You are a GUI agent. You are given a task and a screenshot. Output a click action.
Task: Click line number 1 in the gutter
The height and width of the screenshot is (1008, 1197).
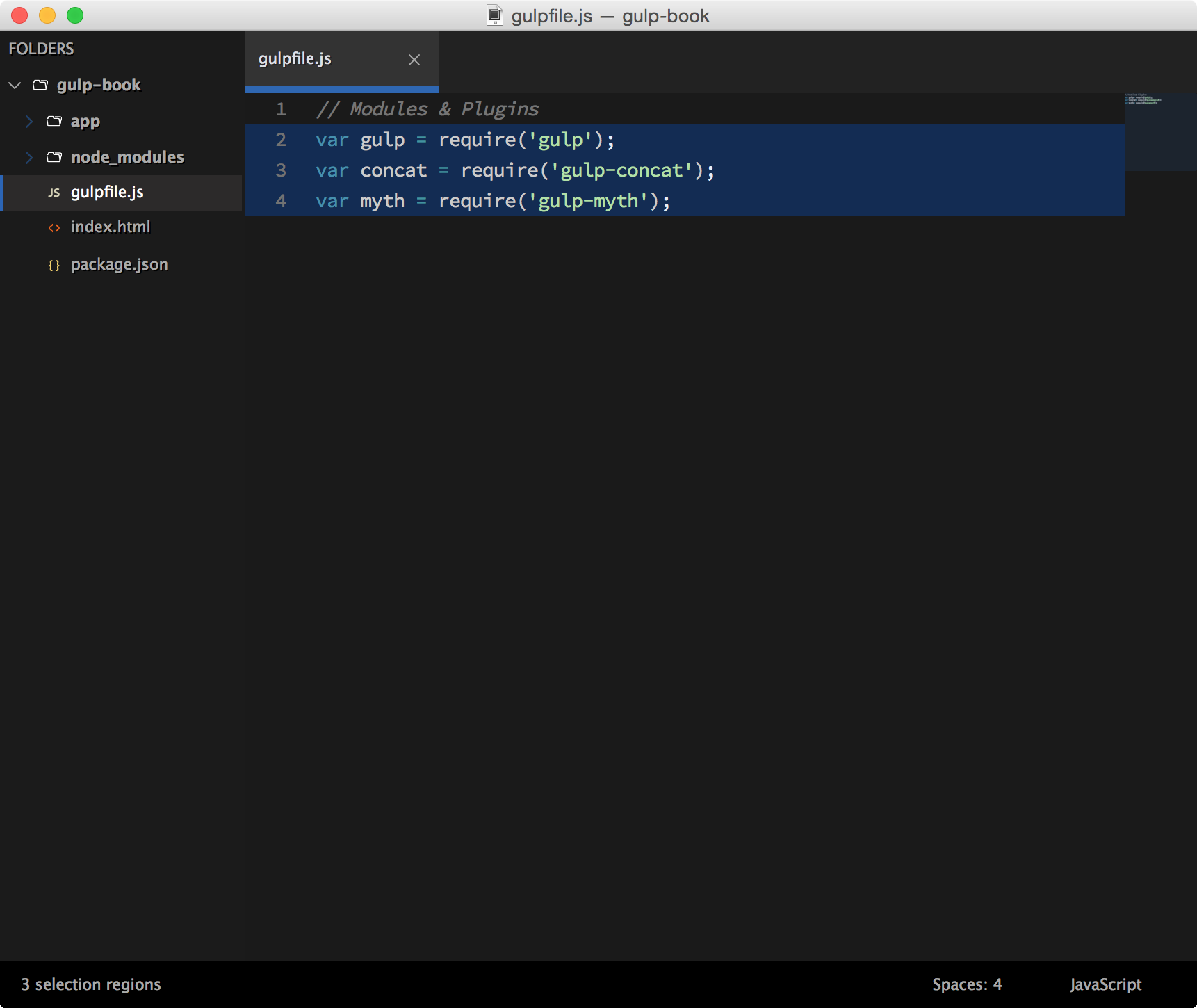(x=281, y=109)
